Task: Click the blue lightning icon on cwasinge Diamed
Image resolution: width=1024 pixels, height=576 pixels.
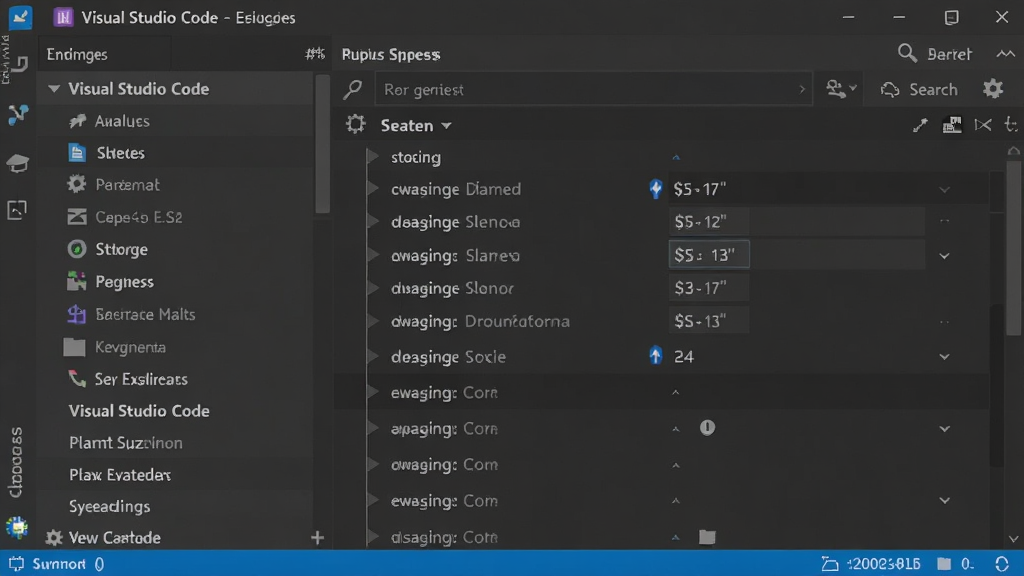Action: click(656, 189)
